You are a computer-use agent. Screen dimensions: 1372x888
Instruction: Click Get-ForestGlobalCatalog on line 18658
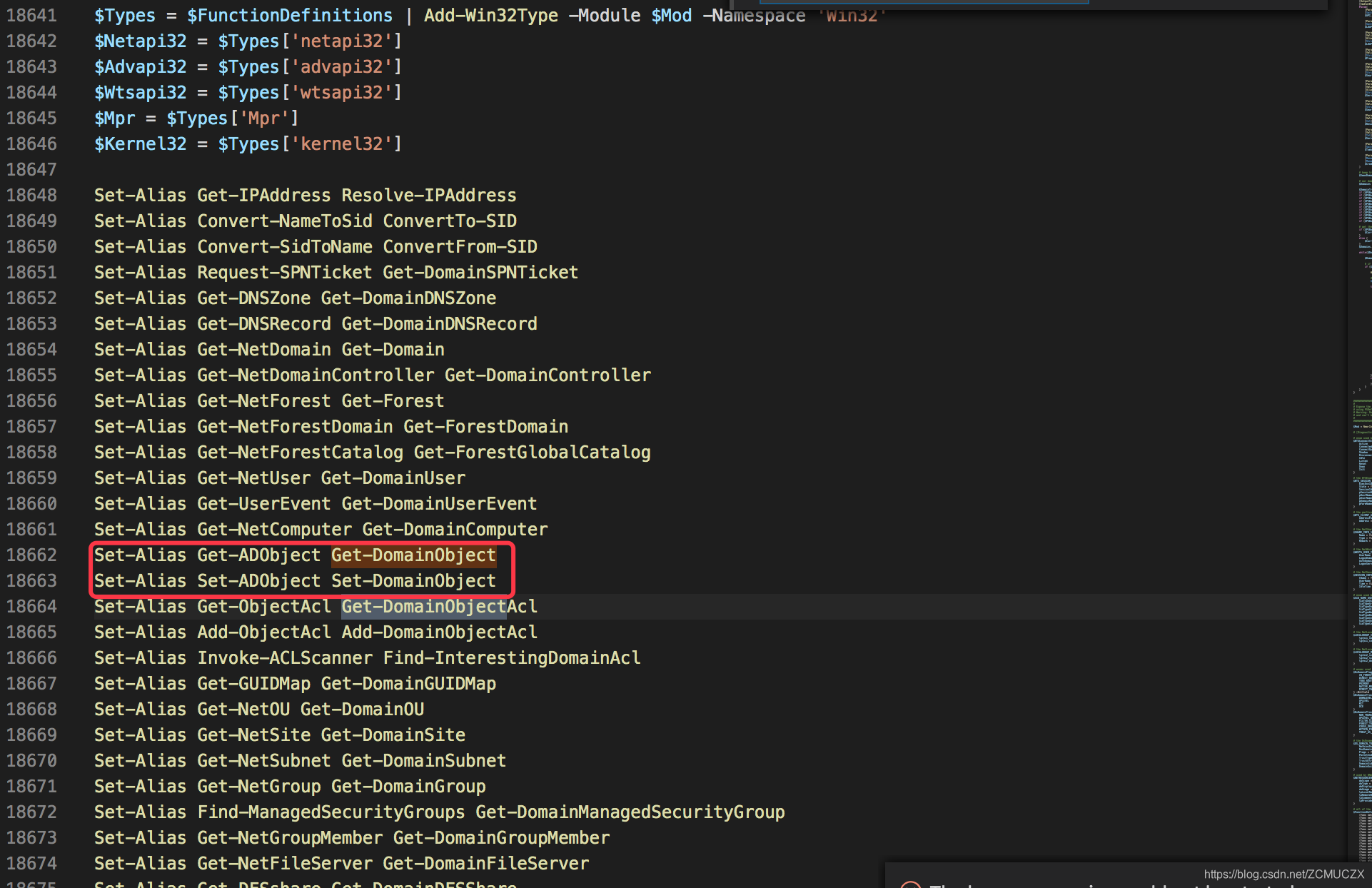point(532,452)
